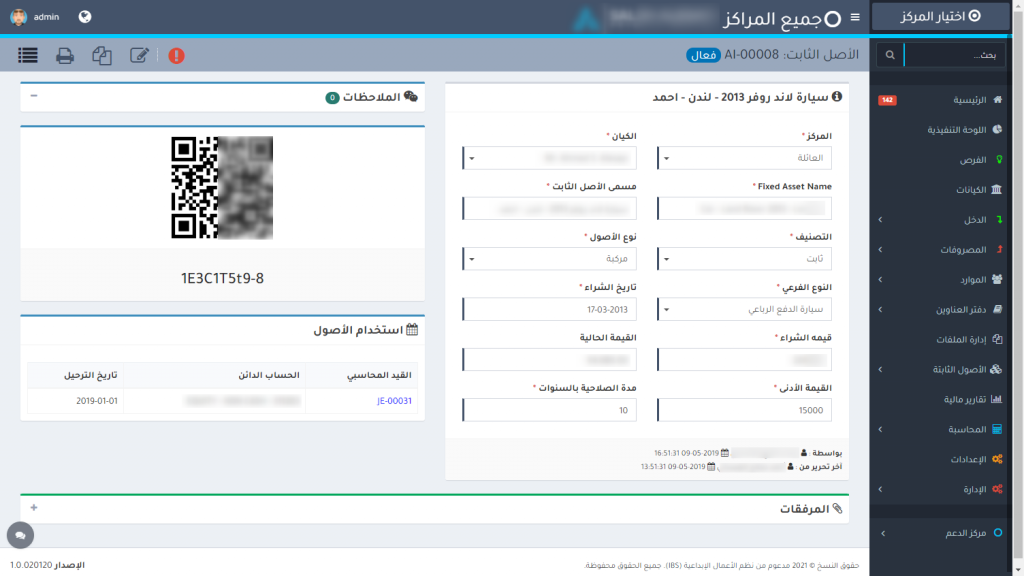Expand the المرفقات attachments panel
This screenshot has height=576, width=1024.
pyautogui.click(x=34, y=508)
